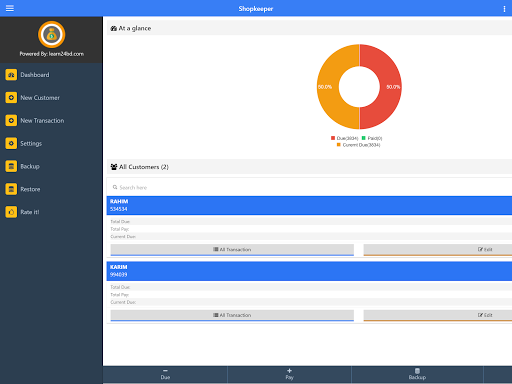Toggle the red Due legend swatch

click(x=333, y=138)
